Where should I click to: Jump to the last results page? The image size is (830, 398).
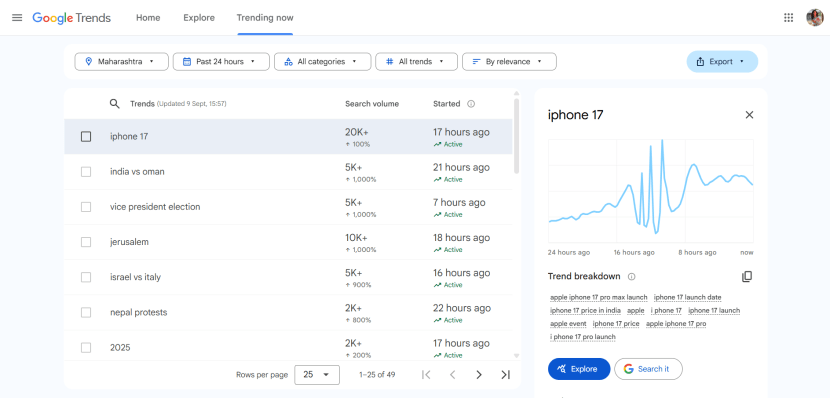pos(506,375)
